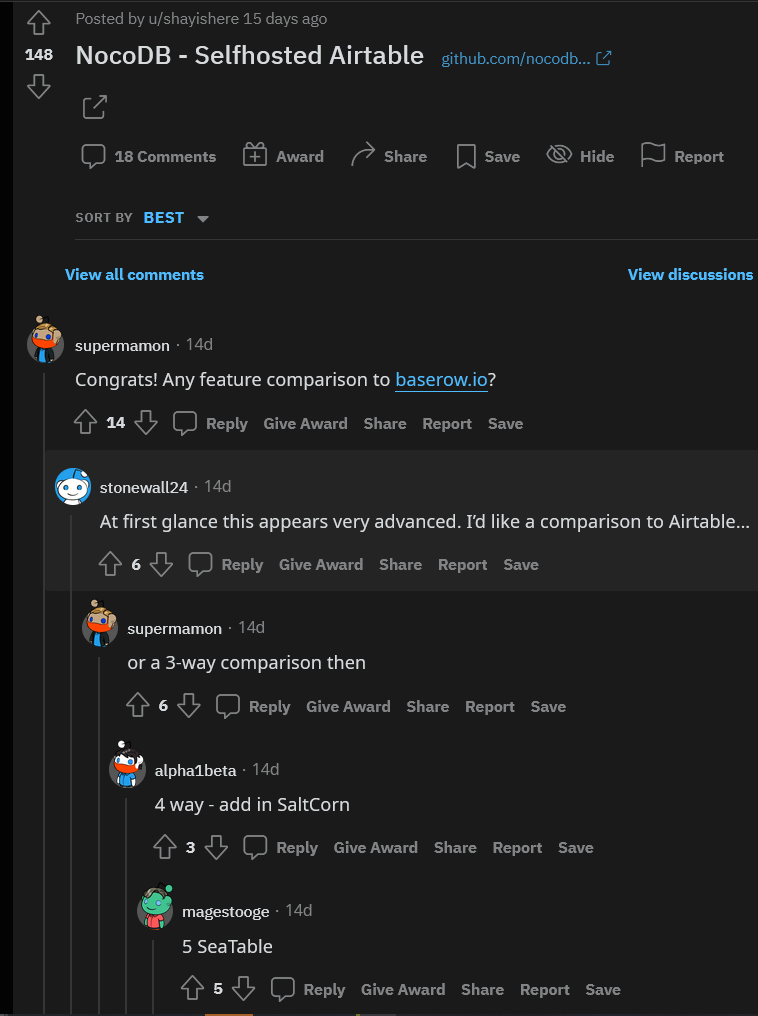
Task: Switch to View discussions
Action: 690,274
